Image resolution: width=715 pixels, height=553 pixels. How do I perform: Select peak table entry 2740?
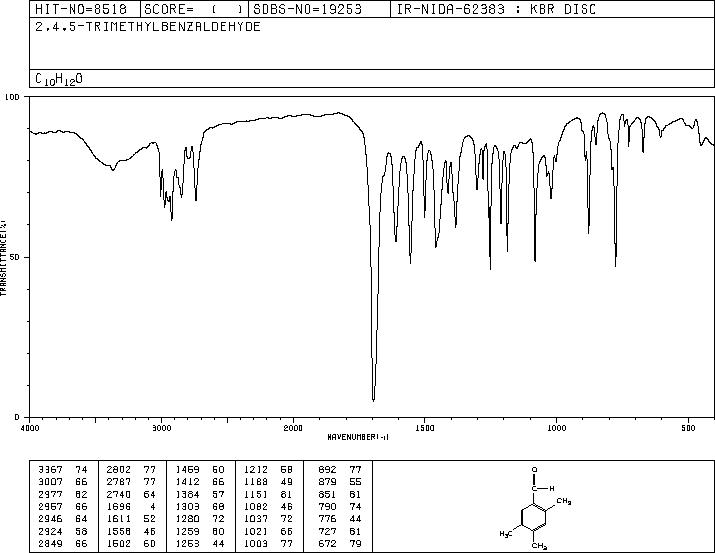pyautogui.click(x=119, y=494)
